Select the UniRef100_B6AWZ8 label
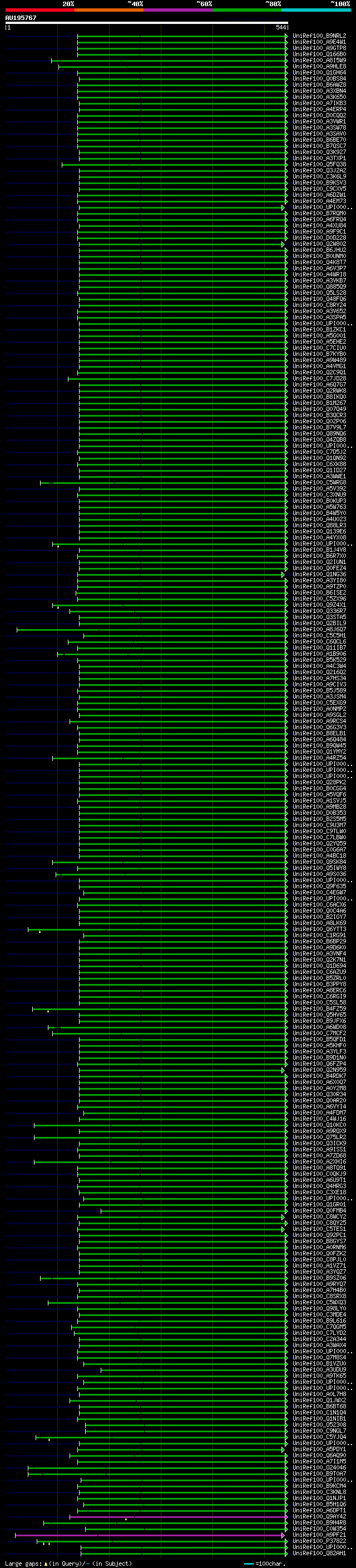The width and height of the screenshot is (356, 1568). pos(319,85)
